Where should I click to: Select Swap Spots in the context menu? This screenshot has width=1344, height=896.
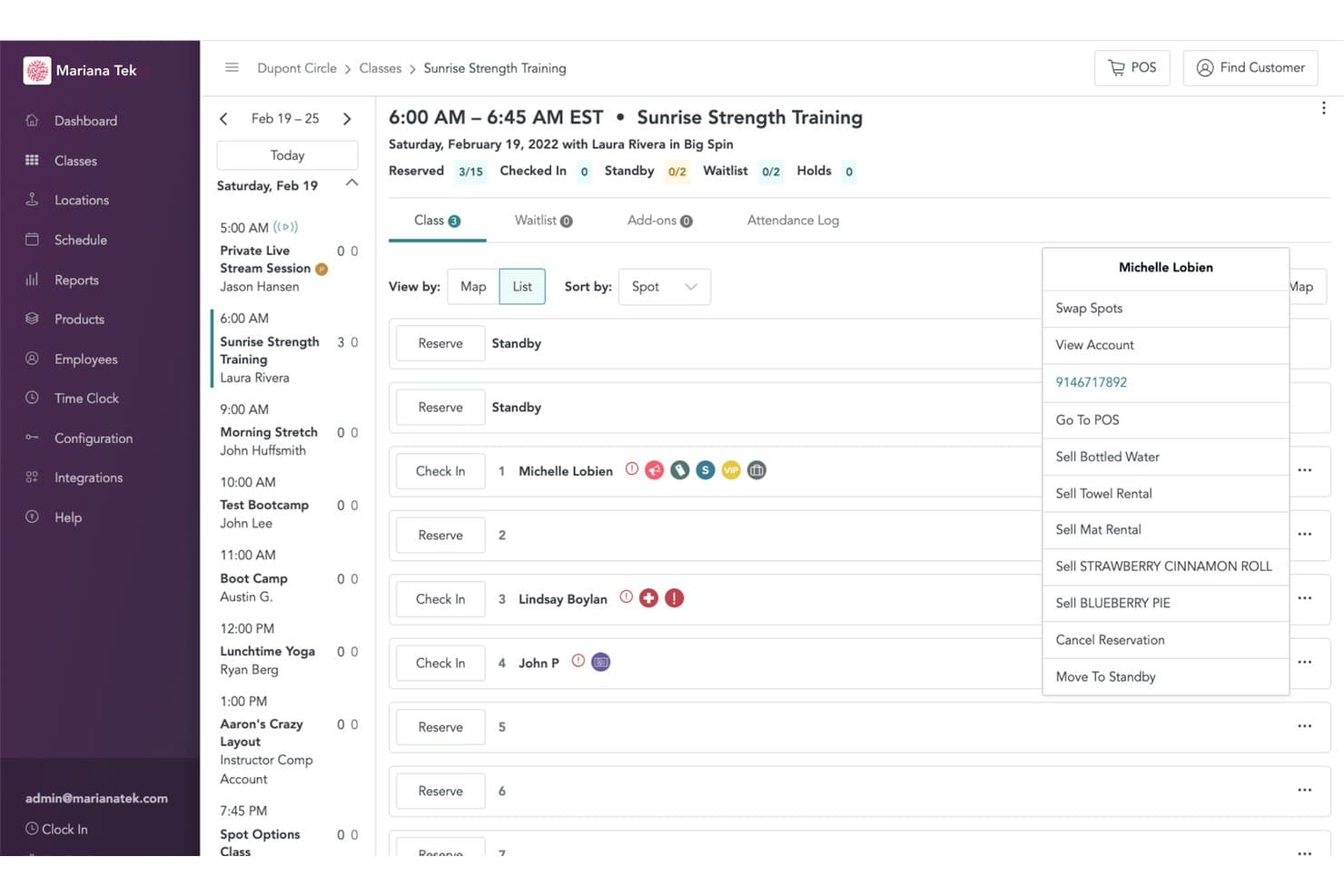point(1166,309)
